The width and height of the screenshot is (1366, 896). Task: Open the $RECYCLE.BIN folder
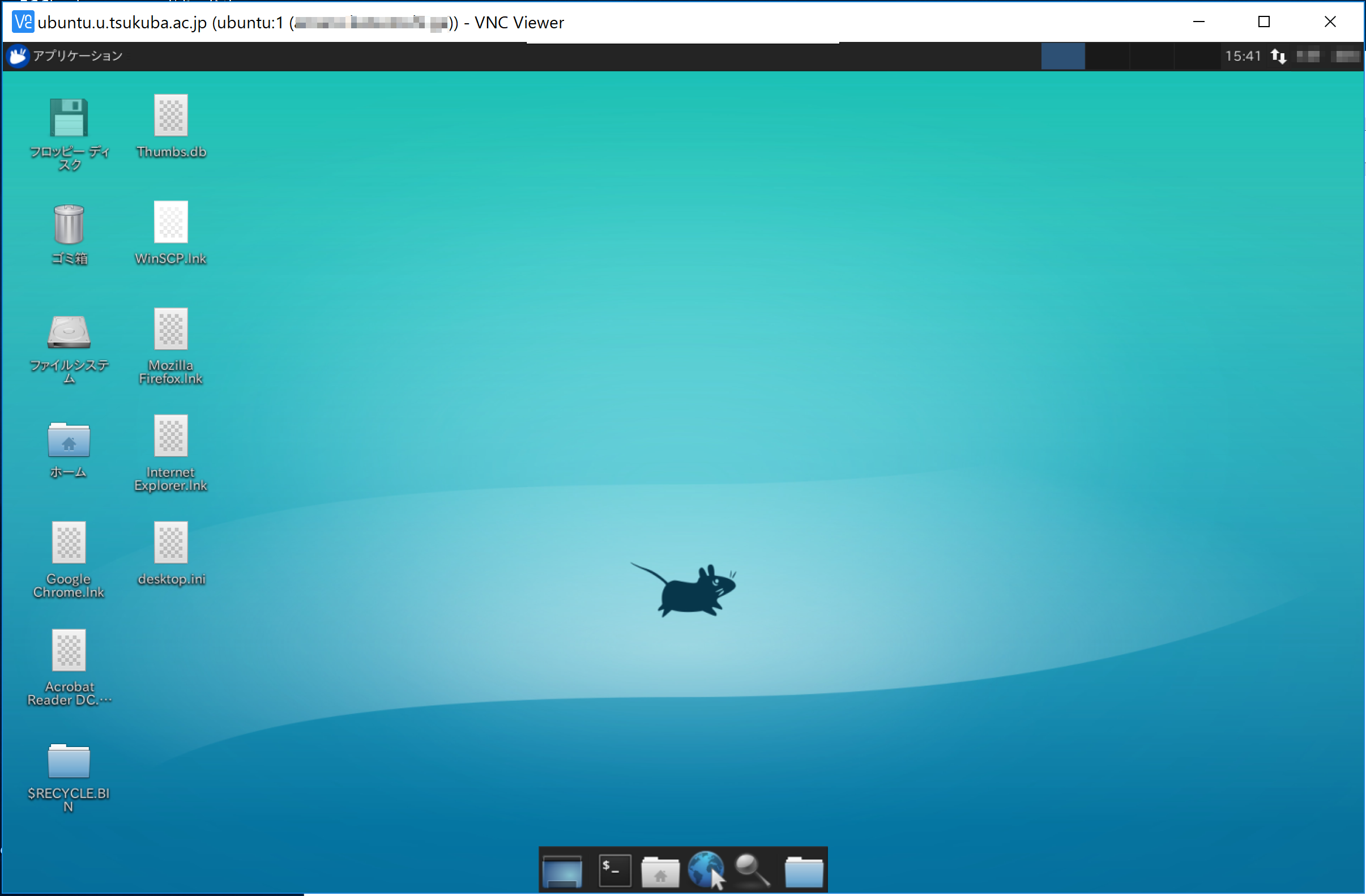(x=69, y=761)
